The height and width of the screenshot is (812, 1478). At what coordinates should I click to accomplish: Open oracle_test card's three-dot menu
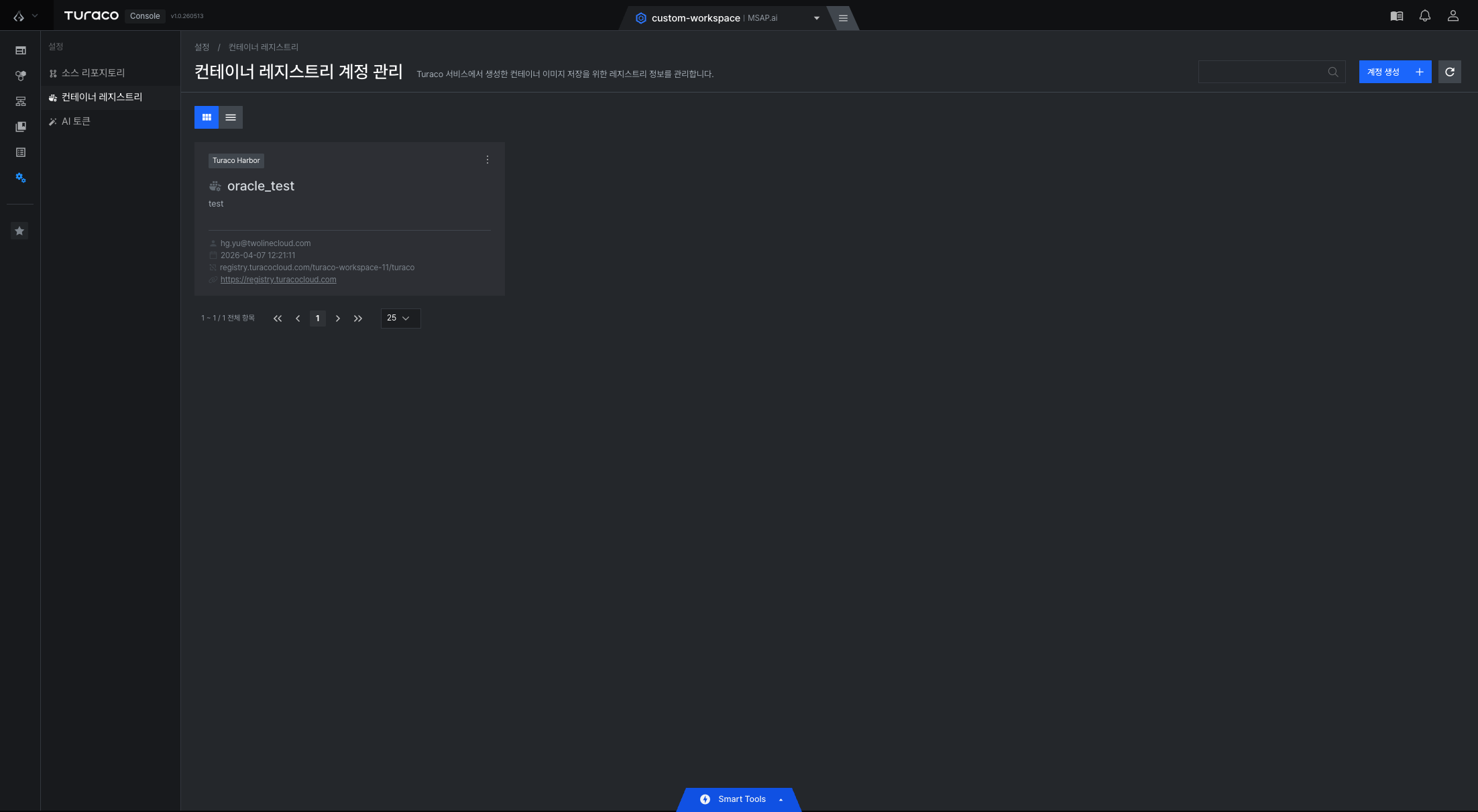[488, 160]
